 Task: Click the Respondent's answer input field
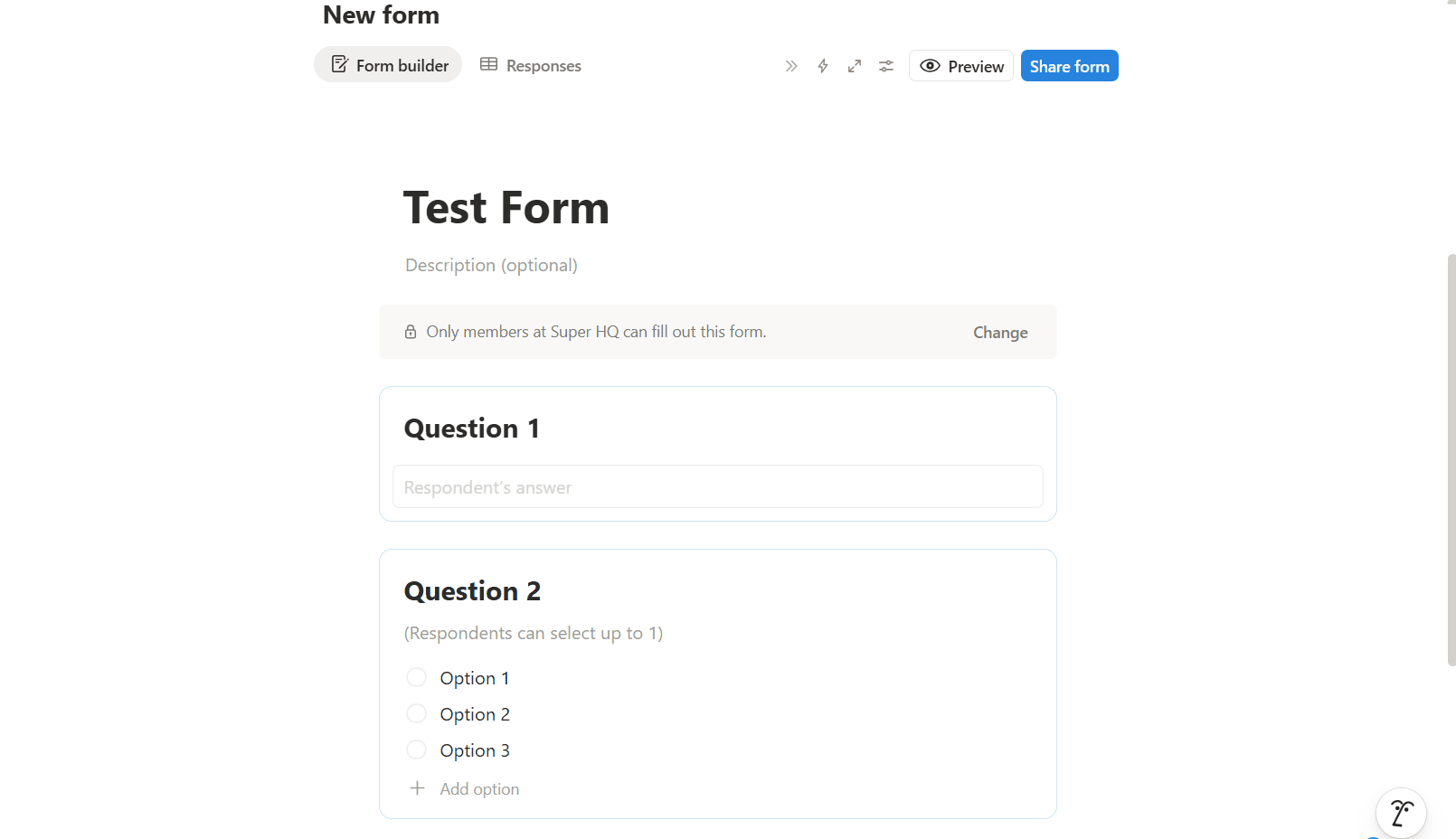(717, 487)
